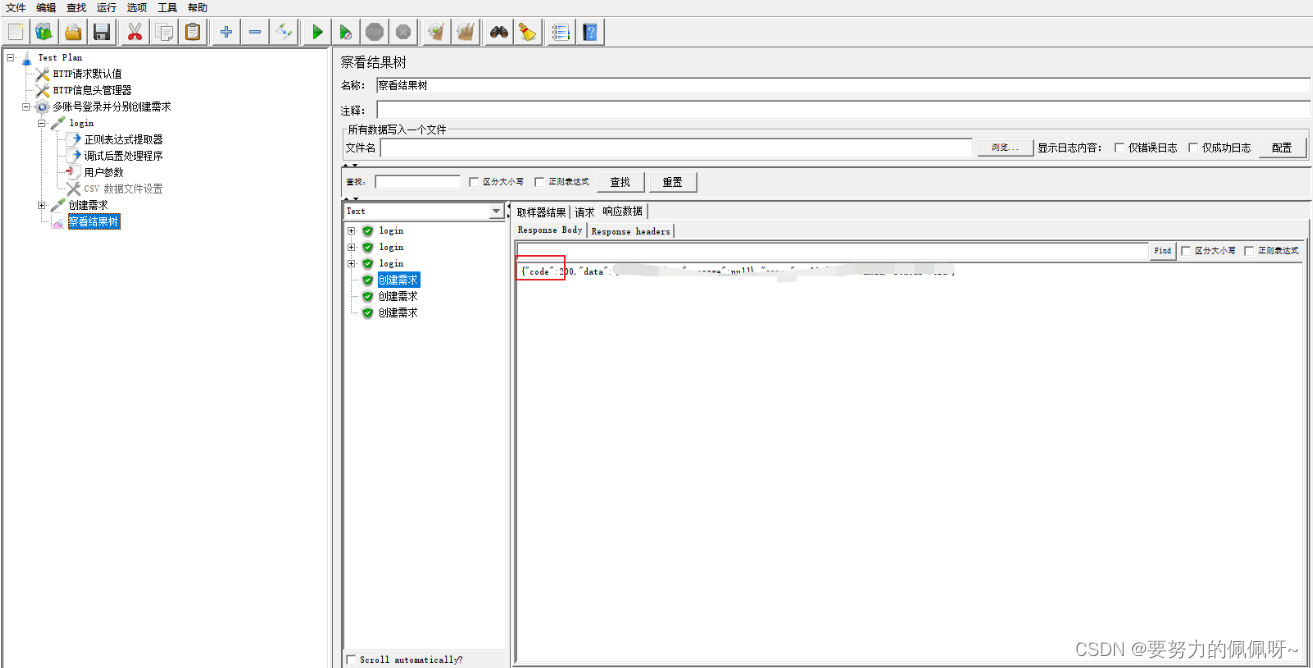Select the disabled CSV 数据文件设置 node

coord(122,189)
